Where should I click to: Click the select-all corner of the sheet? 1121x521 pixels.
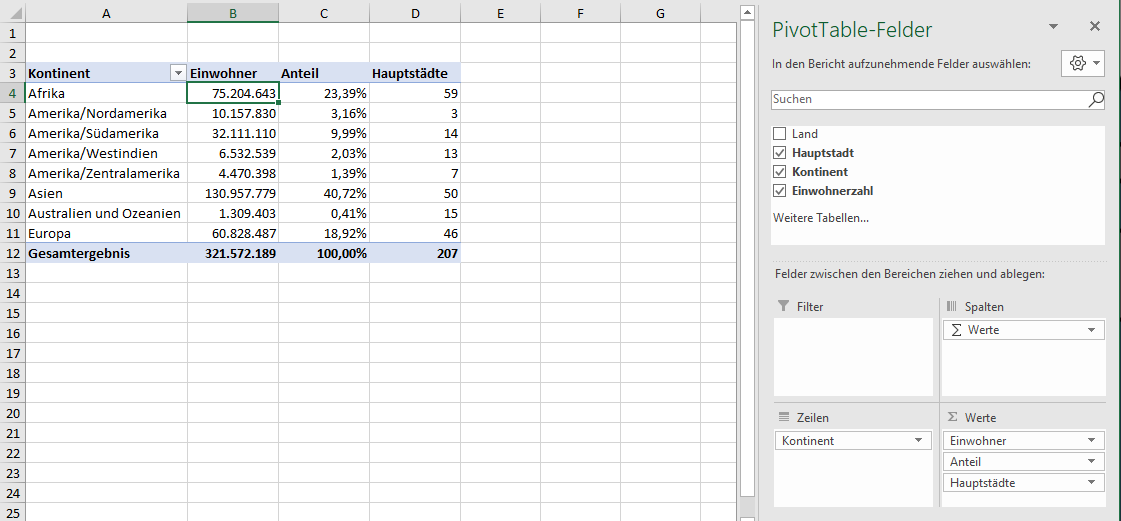pyautogui.click(x=12, y=13)
